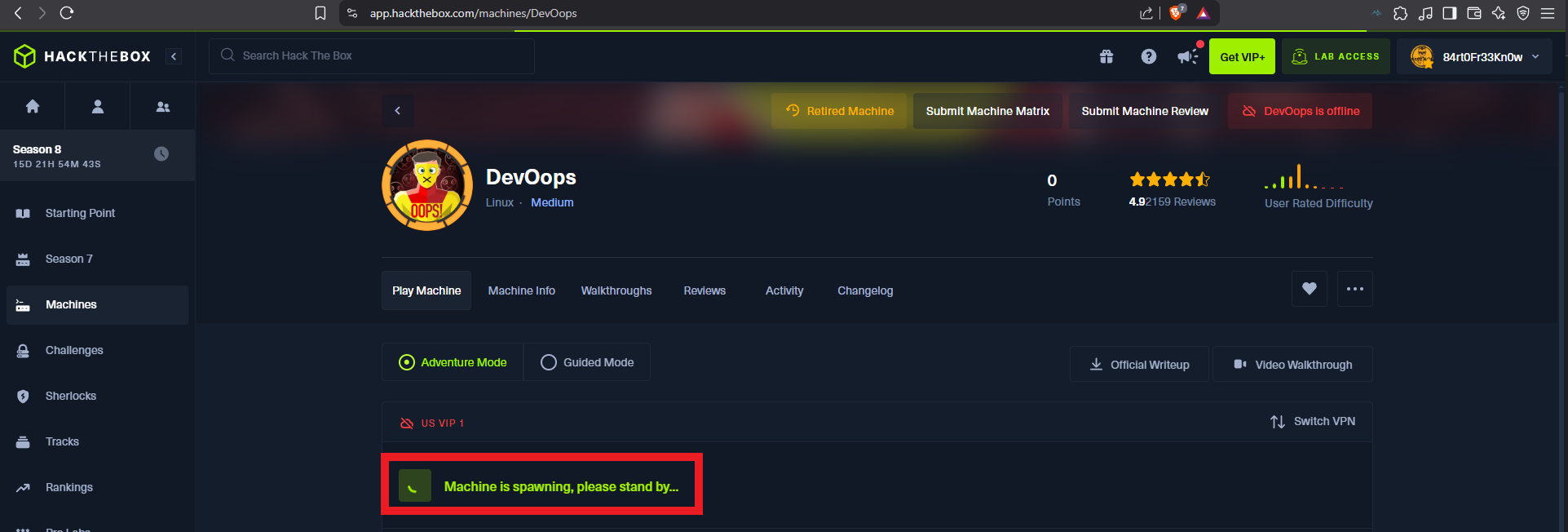Open Tracks in sidebar
This screenshot has height=532, width=1568.
click(97, 441)
